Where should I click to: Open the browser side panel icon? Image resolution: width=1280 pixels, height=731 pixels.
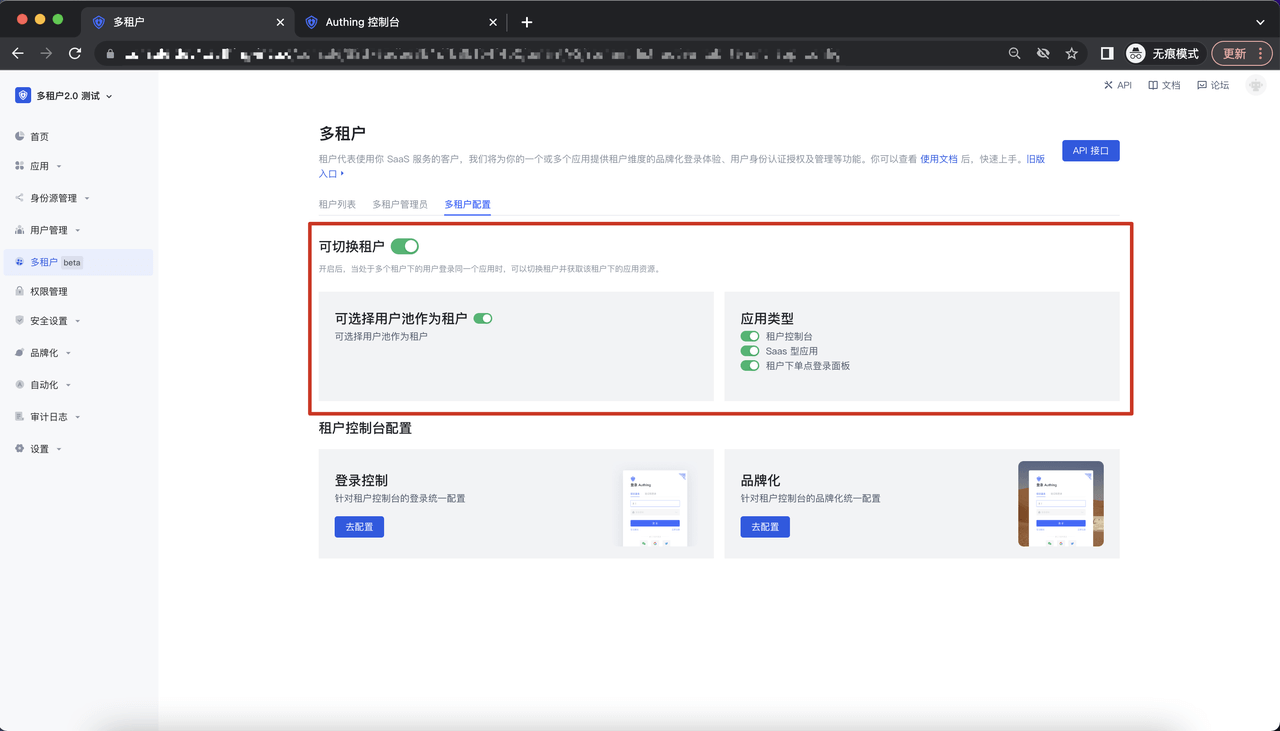(x=1107, y=53)
